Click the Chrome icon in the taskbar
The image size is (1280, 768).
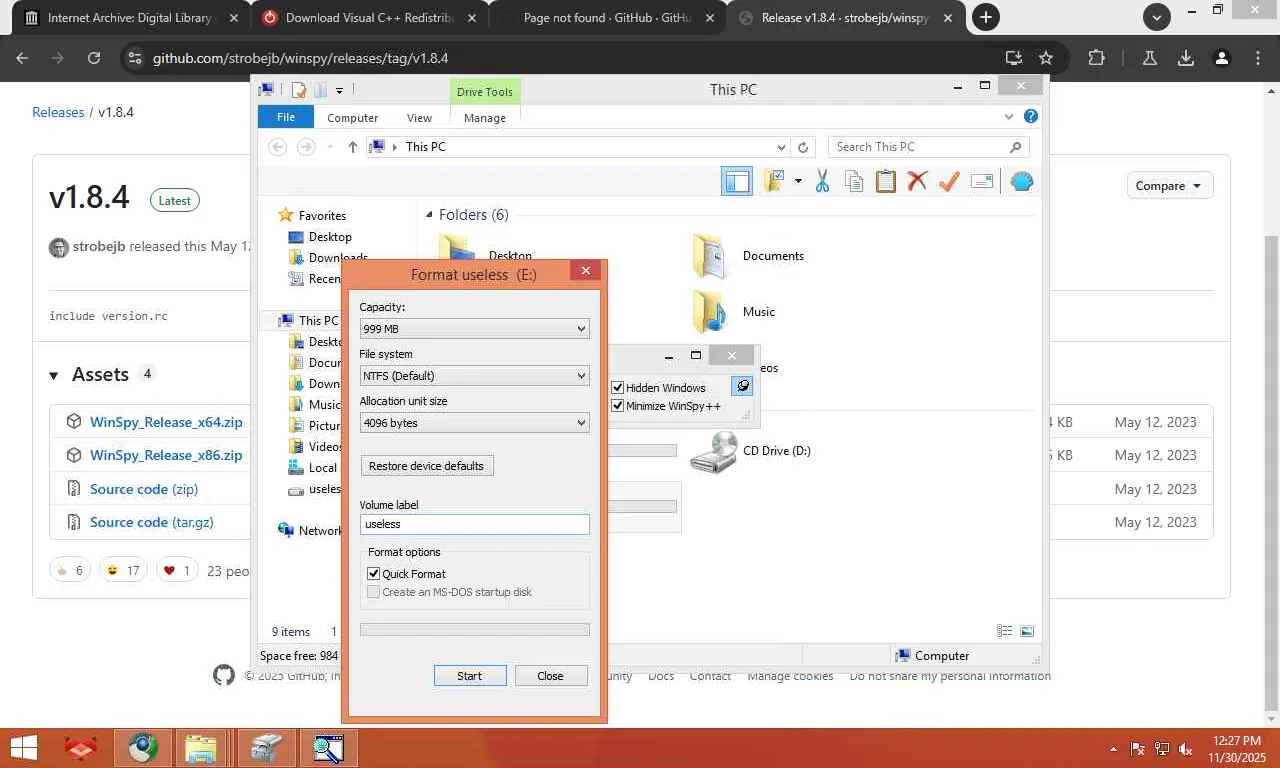(142, 748)
